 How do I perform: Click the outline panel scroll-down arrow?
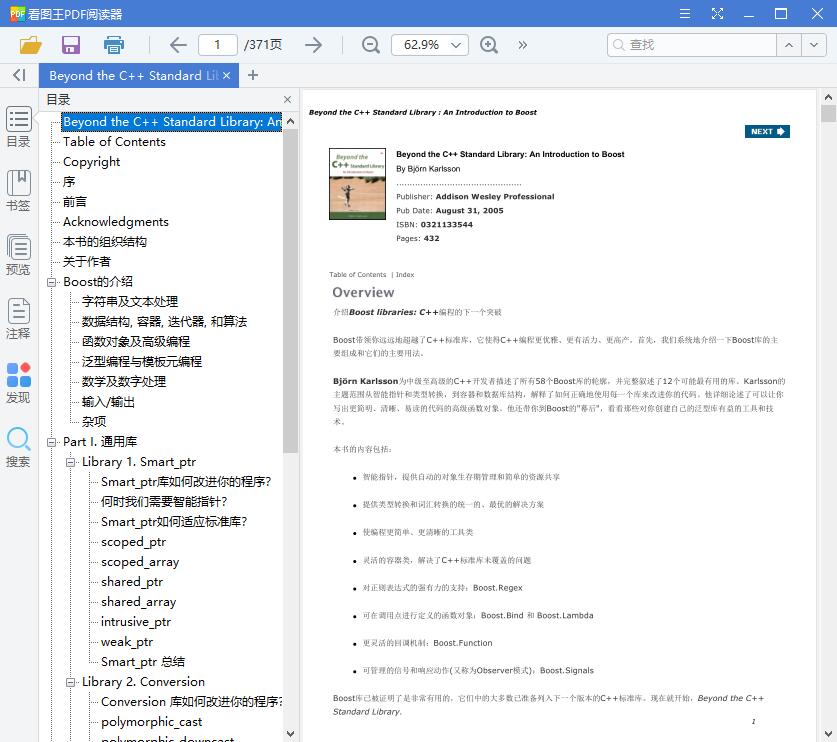point(290,734)
